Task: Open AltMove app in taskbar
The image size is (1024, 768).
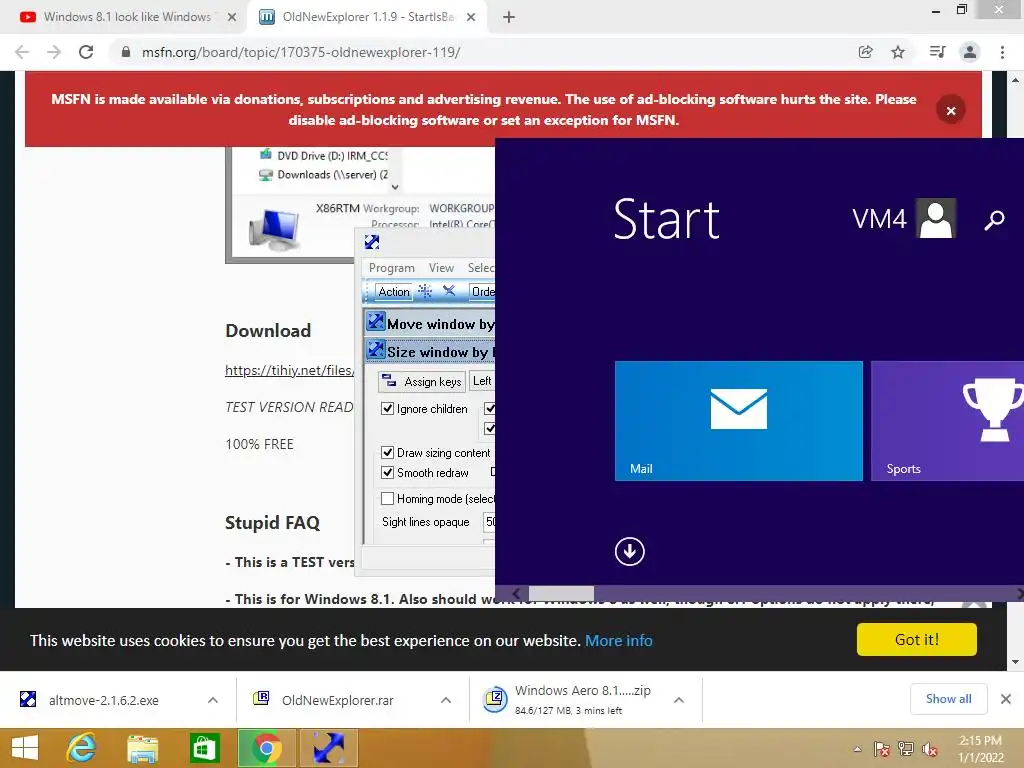Action: (x=328, y=748)
